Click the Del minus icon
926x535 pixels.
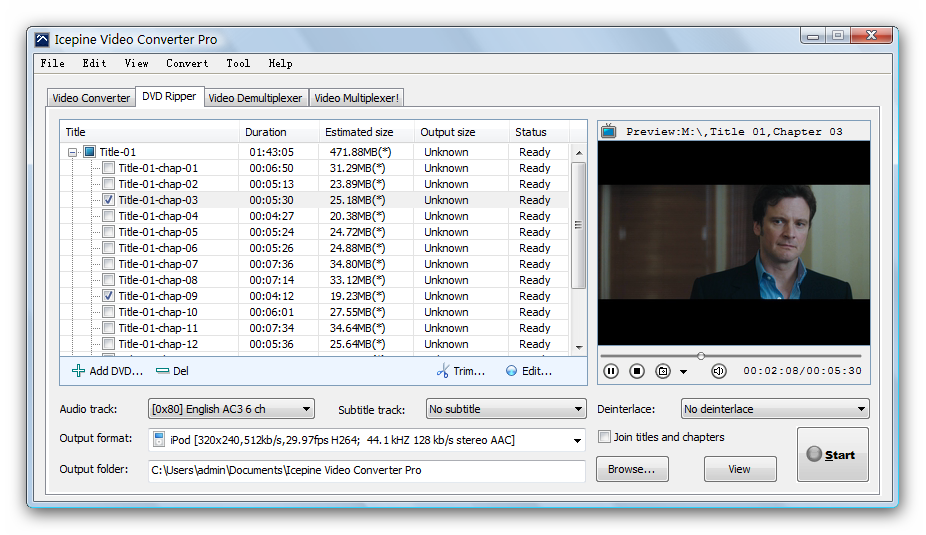tap(162, 371)
